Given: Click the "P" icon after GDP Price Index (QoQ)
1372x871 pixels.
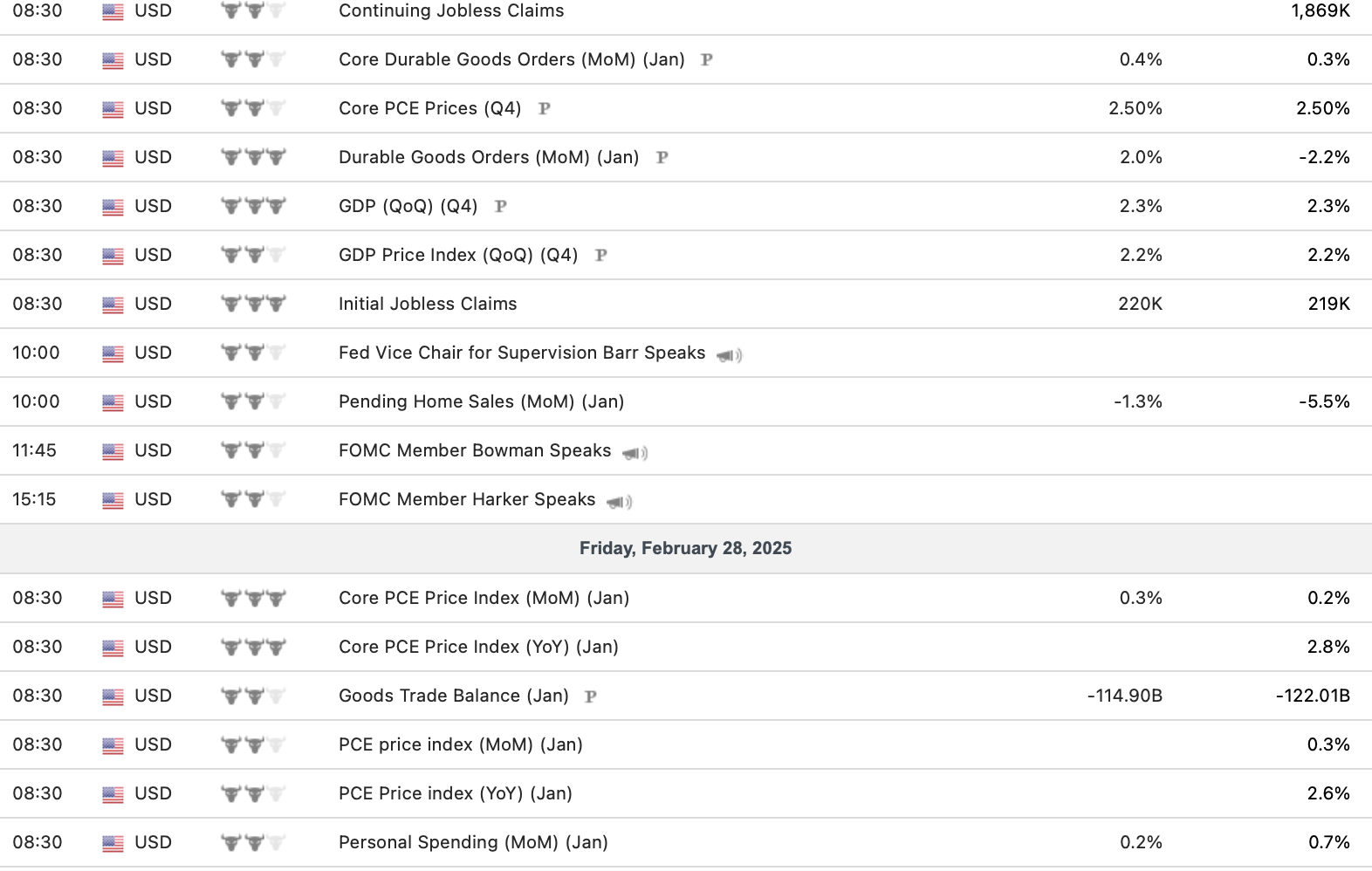Looking at the screenshot, I should [x=601, y=256].
